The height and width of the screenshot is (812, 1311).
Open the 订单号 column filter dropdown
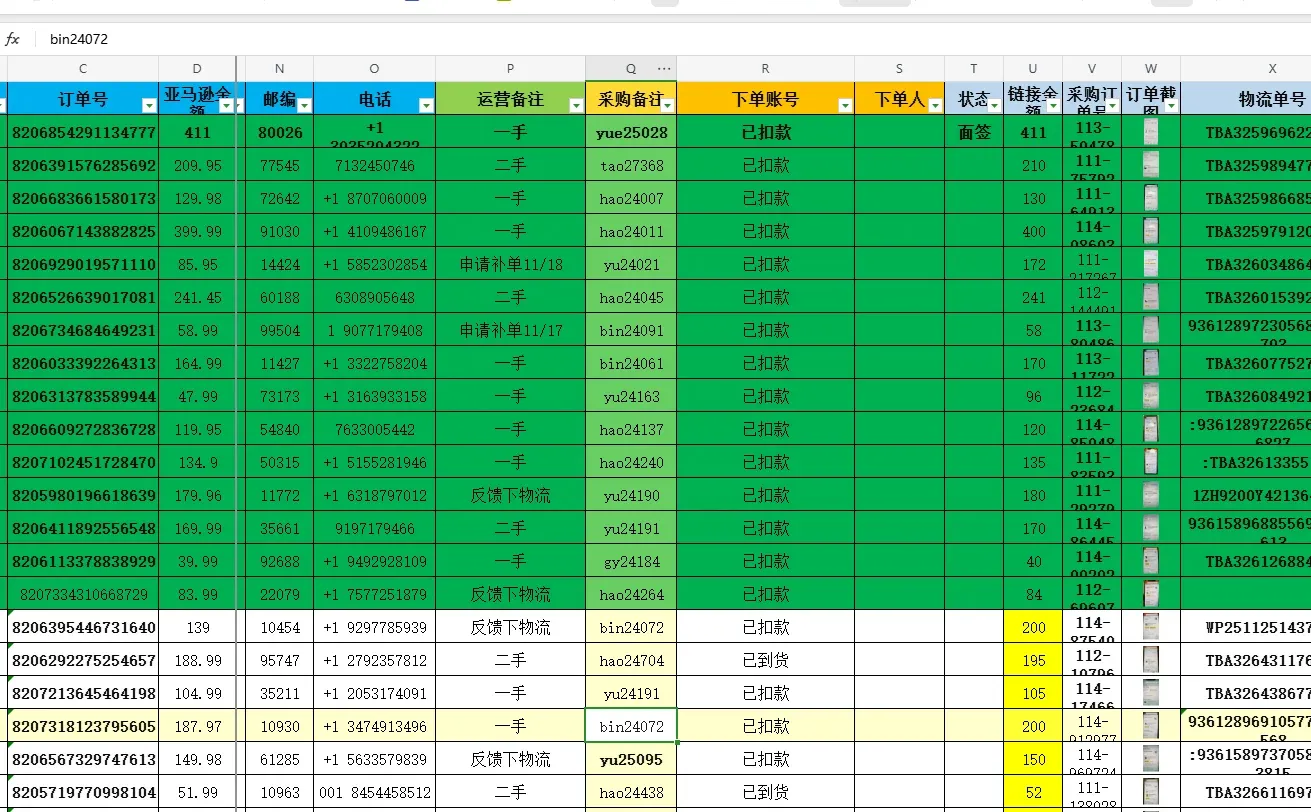(x=149, y=105)
